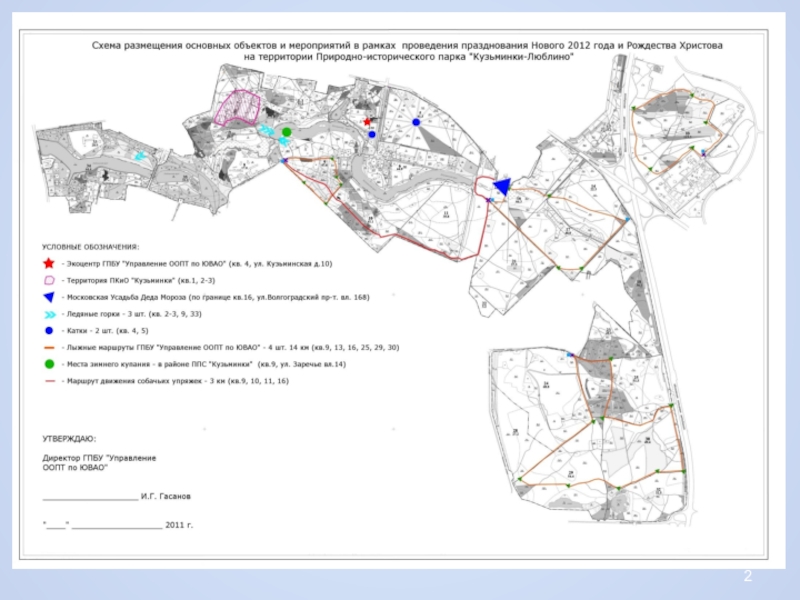Click the red dog sled route legend line
This screenshot has height=600, width=800.
[x=48, y=381]
